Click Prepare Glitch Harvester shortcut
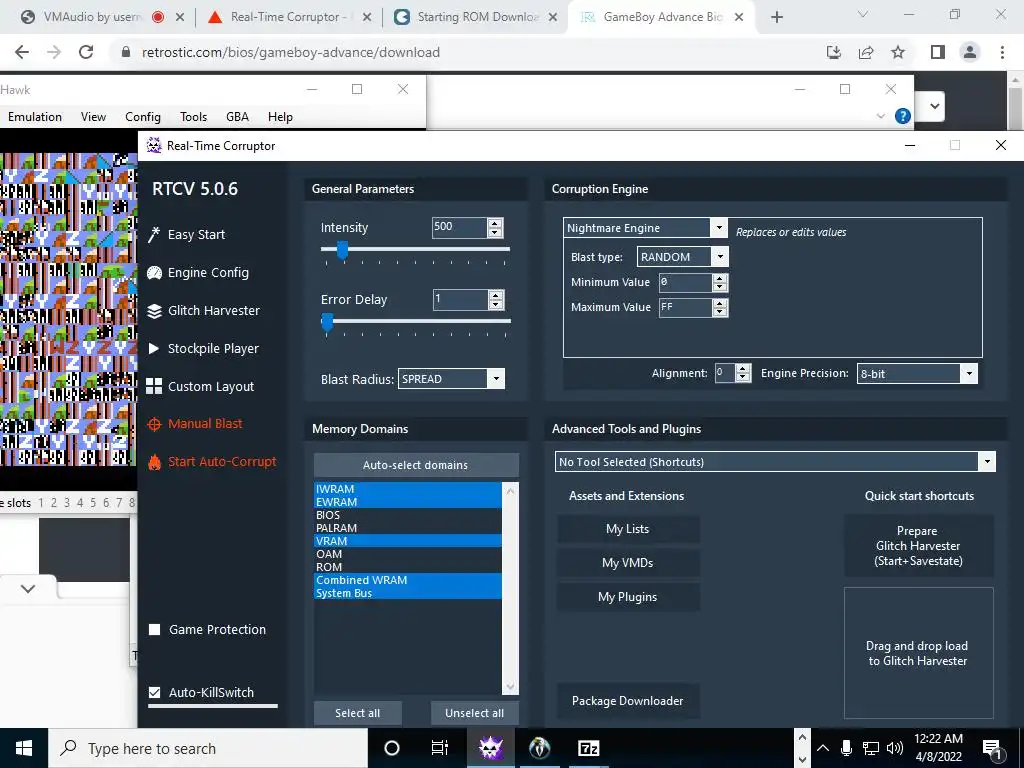This screenshot has width=1024, height=768. (918, 546)
